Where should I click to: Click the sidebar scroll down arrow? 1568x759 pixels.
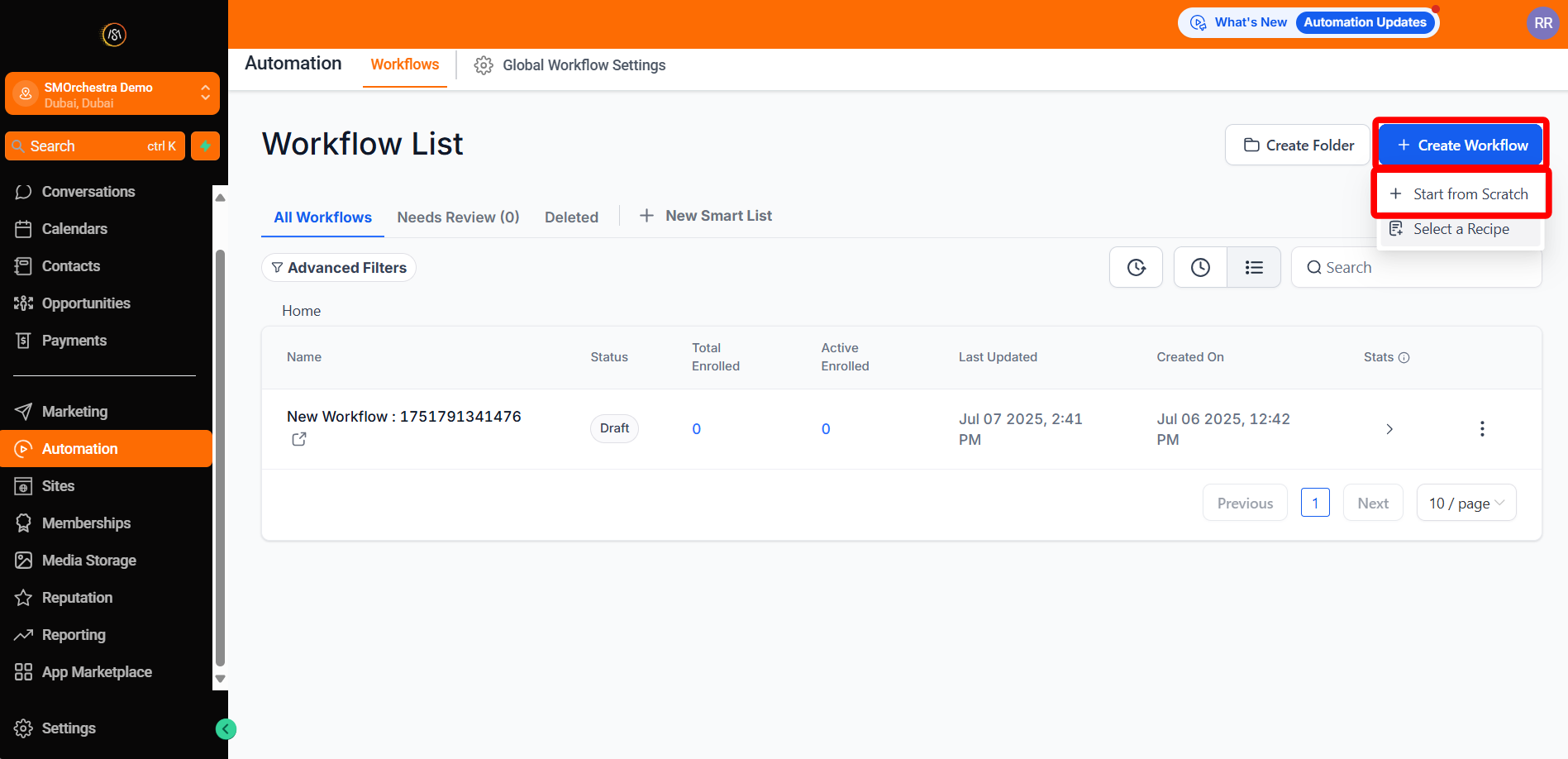220,679
